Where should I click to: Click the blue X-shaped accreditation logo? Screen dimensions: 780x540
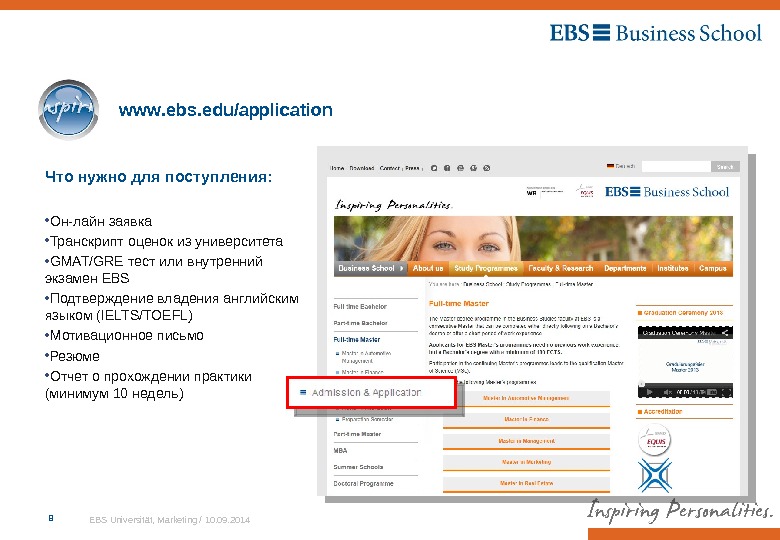point(655,476)
